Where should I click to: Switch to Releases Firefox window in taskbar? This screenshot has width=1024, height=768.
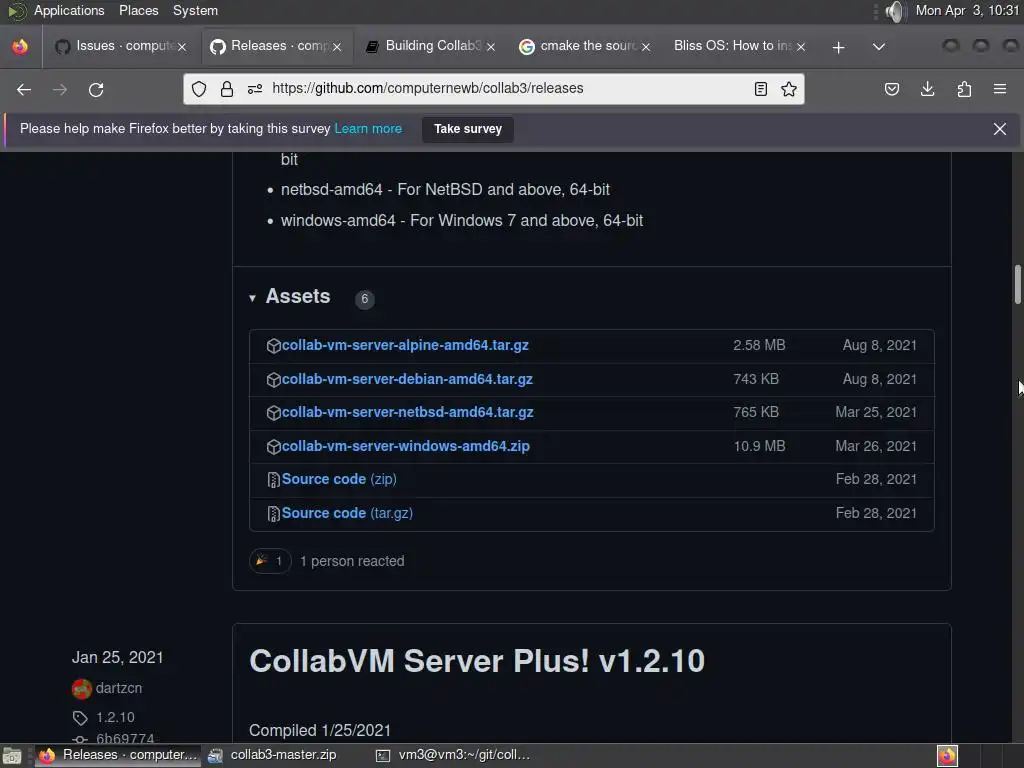click(x=118, y=755)
